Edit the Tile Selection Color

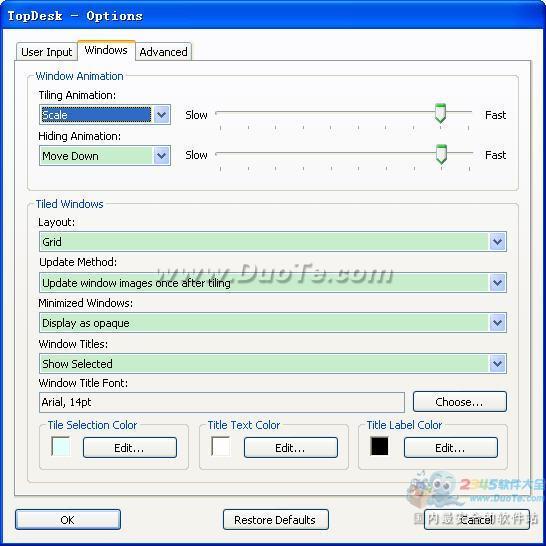click(x=130, y=448)
